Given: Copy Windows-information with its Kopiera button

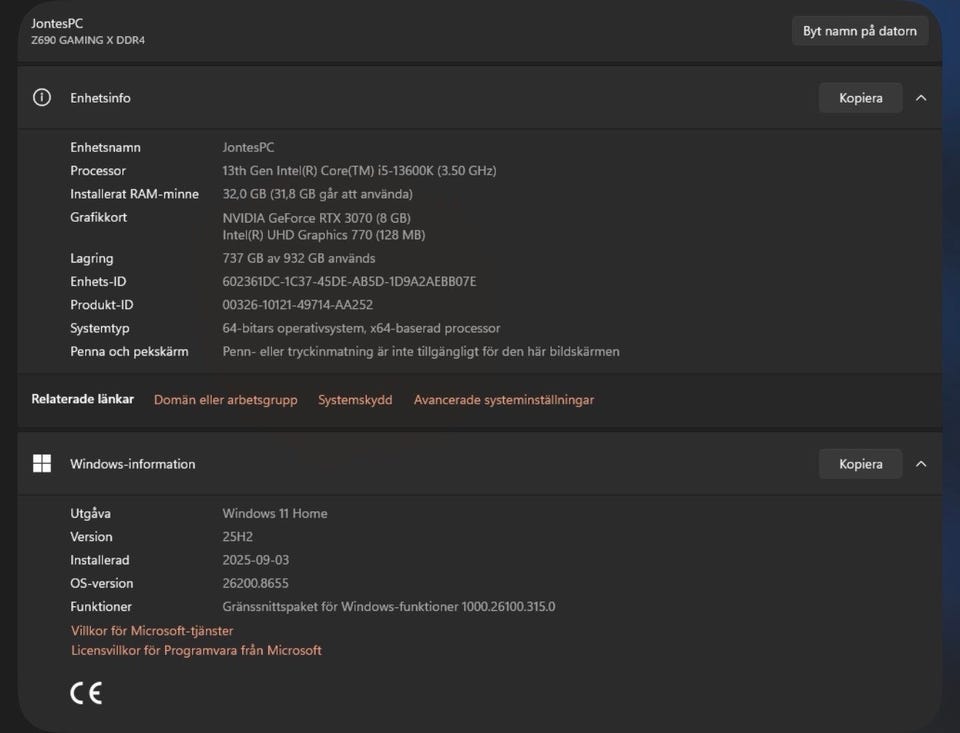Looking at the screenshot, I should click(x=860, y=464).
